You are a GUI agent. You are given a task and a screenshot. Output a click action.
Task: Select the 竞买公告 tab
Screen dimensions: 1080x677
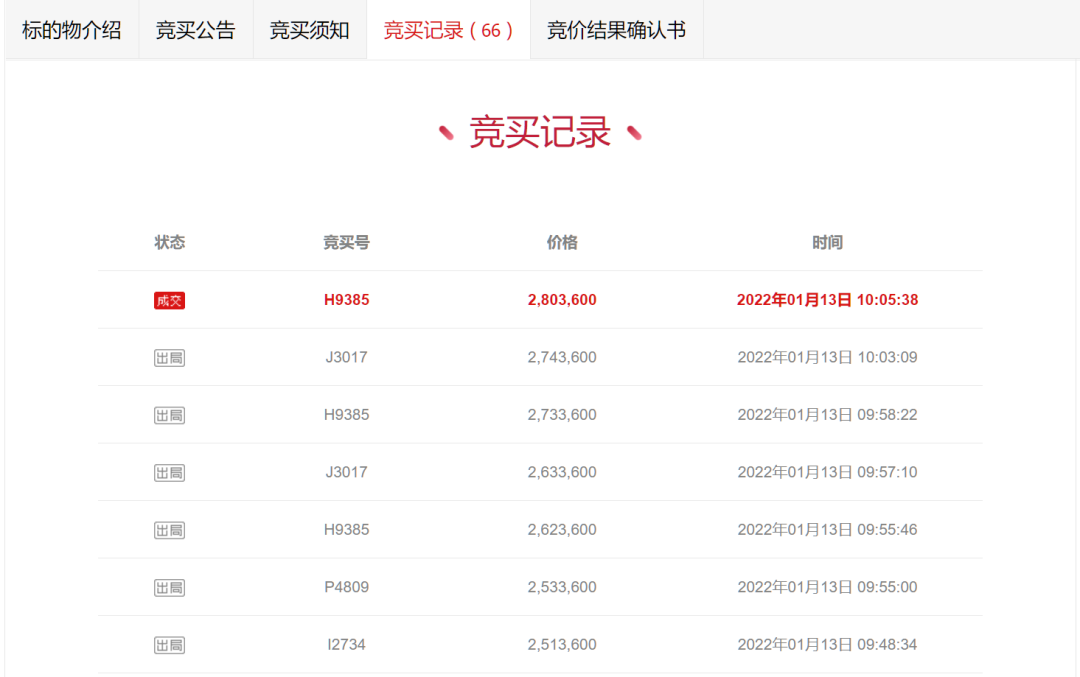coord(195,30)
